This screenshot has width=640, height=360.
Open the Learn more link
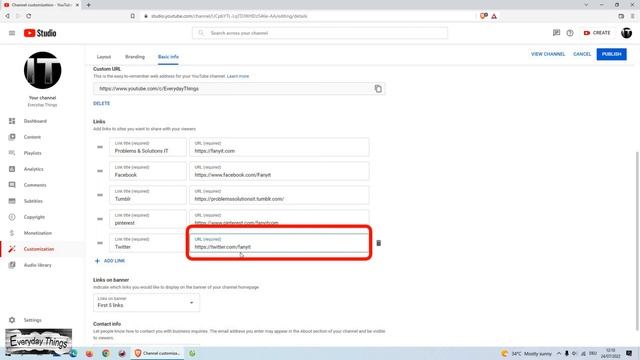[x=238, y=76]
